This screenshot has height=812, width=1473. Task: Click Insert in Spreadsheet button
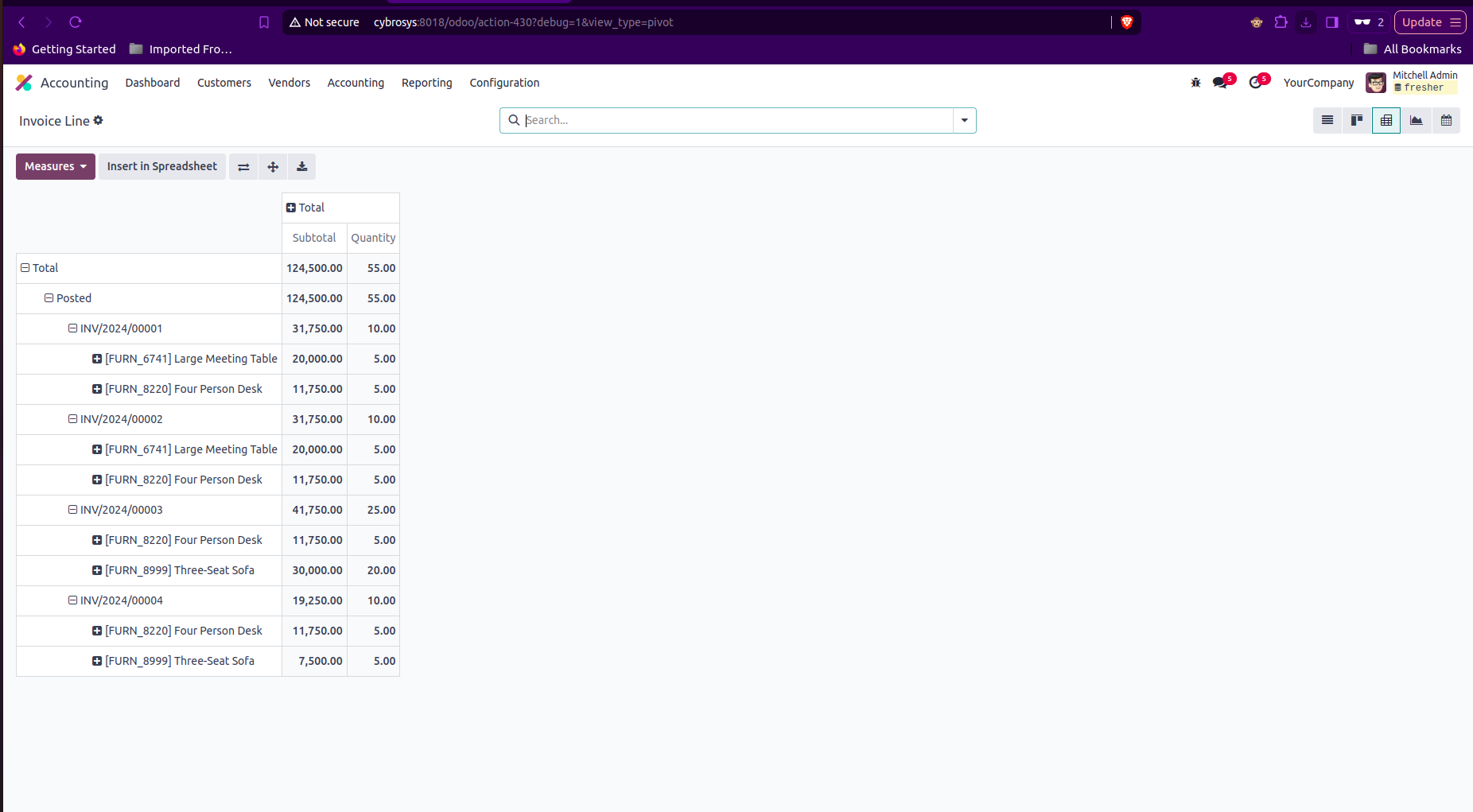click(162, 166)
